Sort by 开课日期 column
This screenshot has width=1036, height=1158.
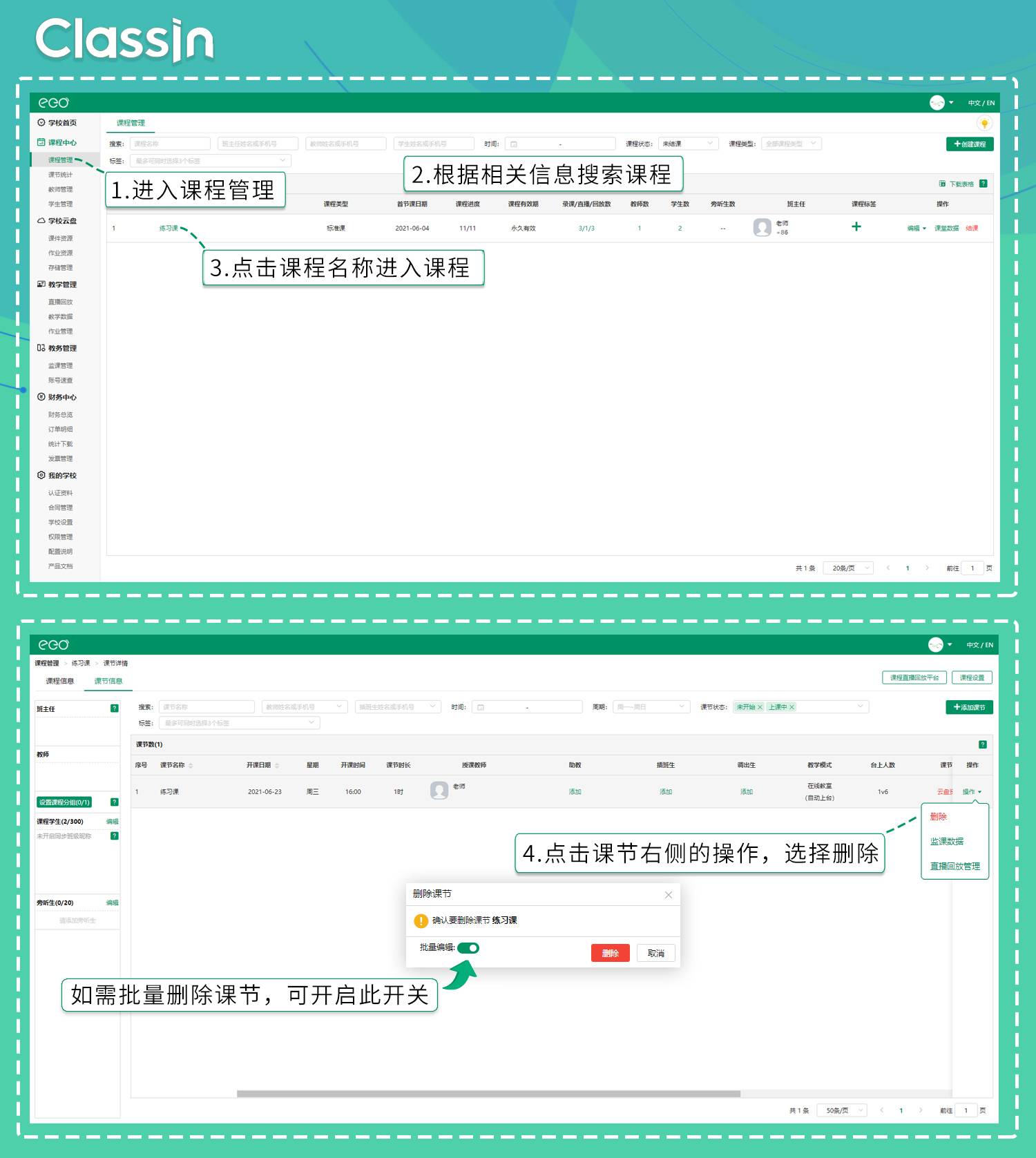[277, 765]
